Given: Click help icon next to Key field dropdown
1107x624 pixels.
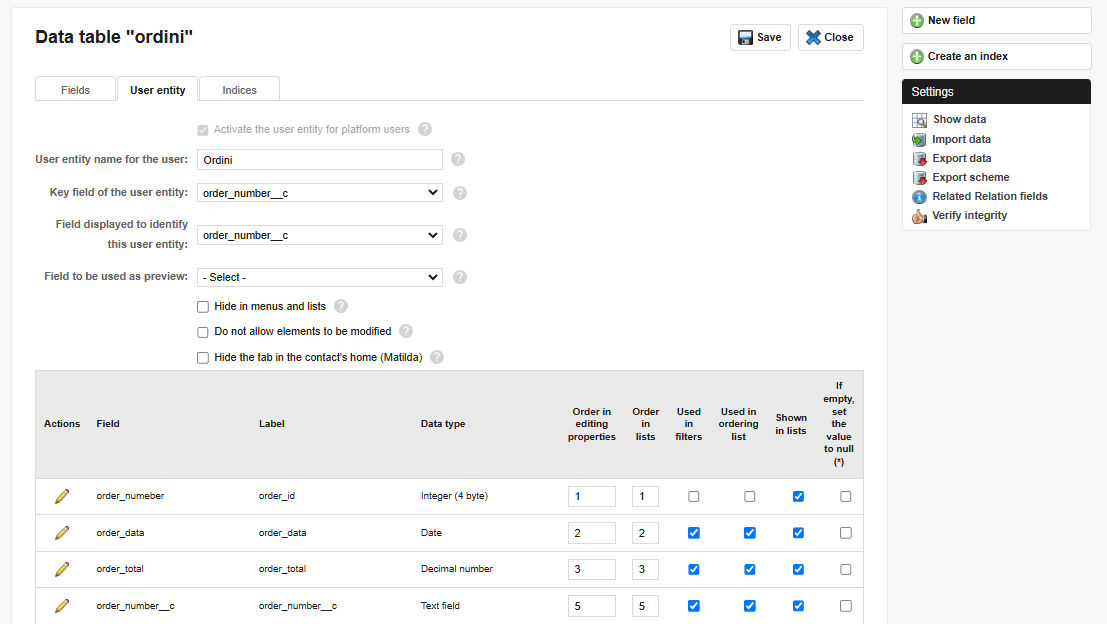Looking at the screenshot, I should (x=460, y=193).
